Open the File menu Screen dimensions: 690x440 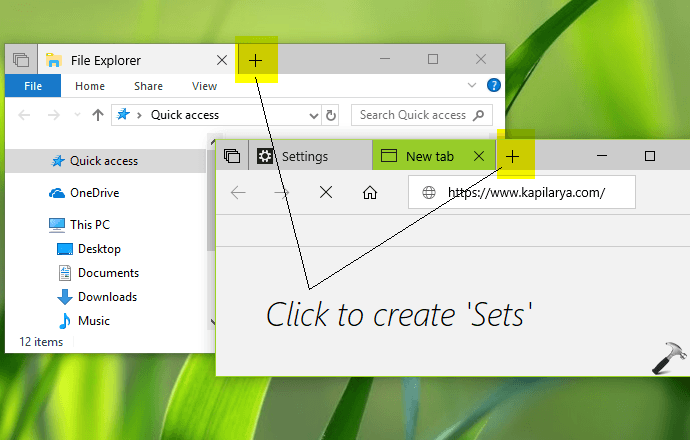tap(32, 86)
